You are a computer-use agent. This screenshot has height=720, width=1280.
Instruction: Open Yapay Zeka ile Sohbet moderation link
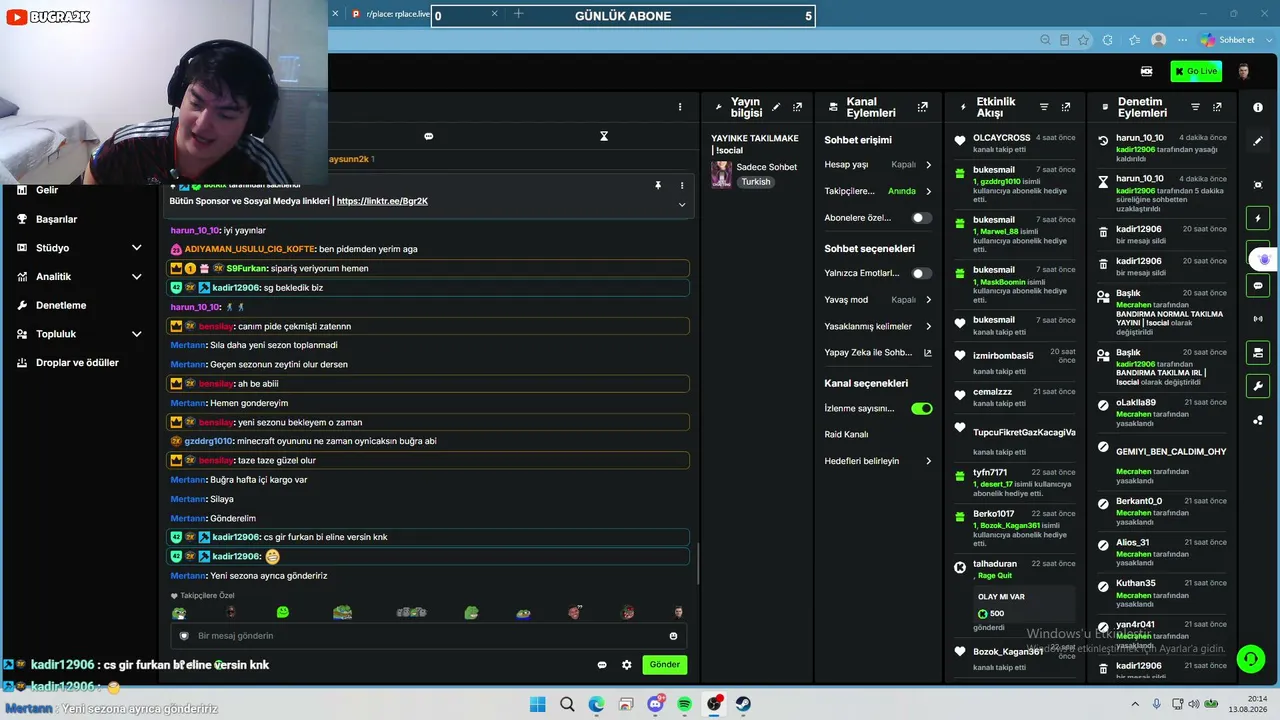tap(878, 353)
